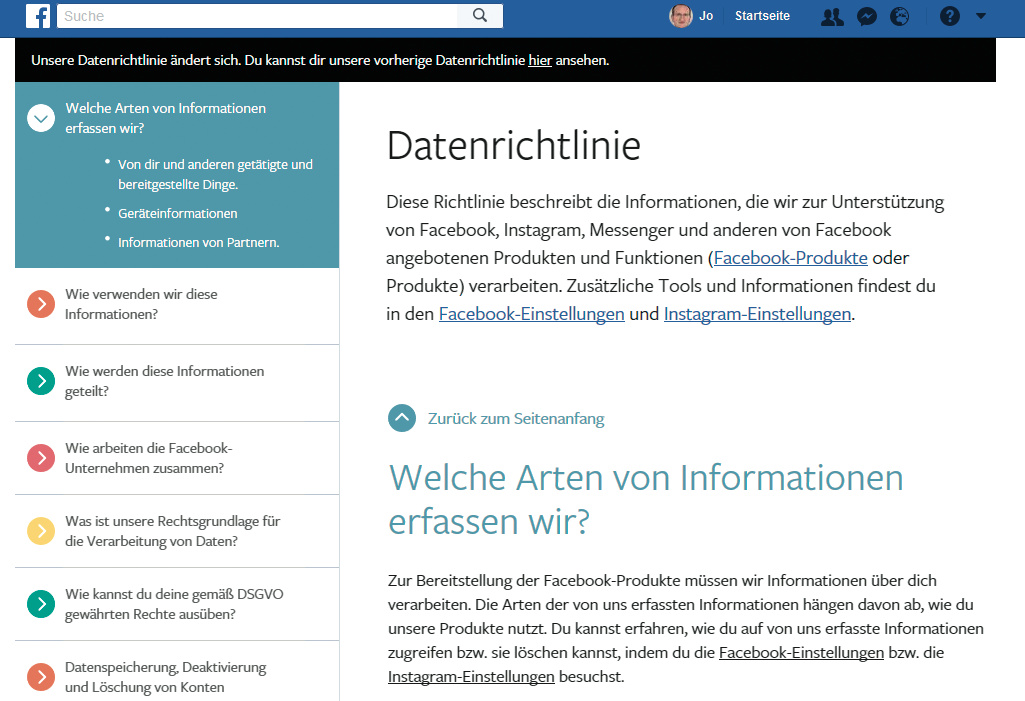The image size is (1025, 701).
Task: Expand 'Wie arbeiten die Facebook-Unternehmen zusammen?'
Action: click(x=40, y=458)
